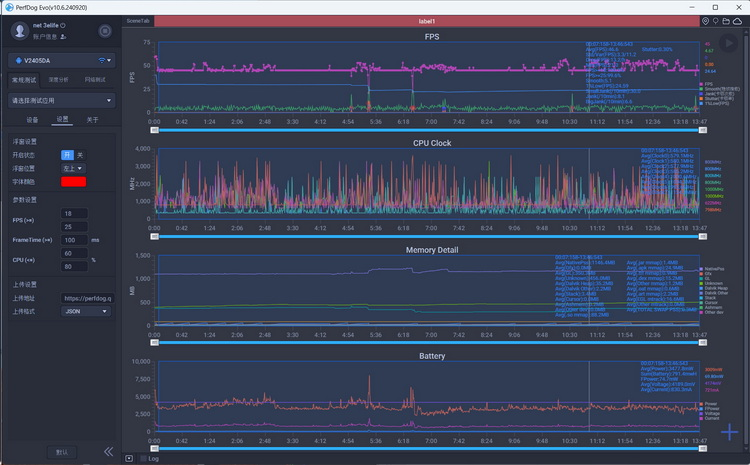Click the logout power icon beside username

tap(63, 25)
